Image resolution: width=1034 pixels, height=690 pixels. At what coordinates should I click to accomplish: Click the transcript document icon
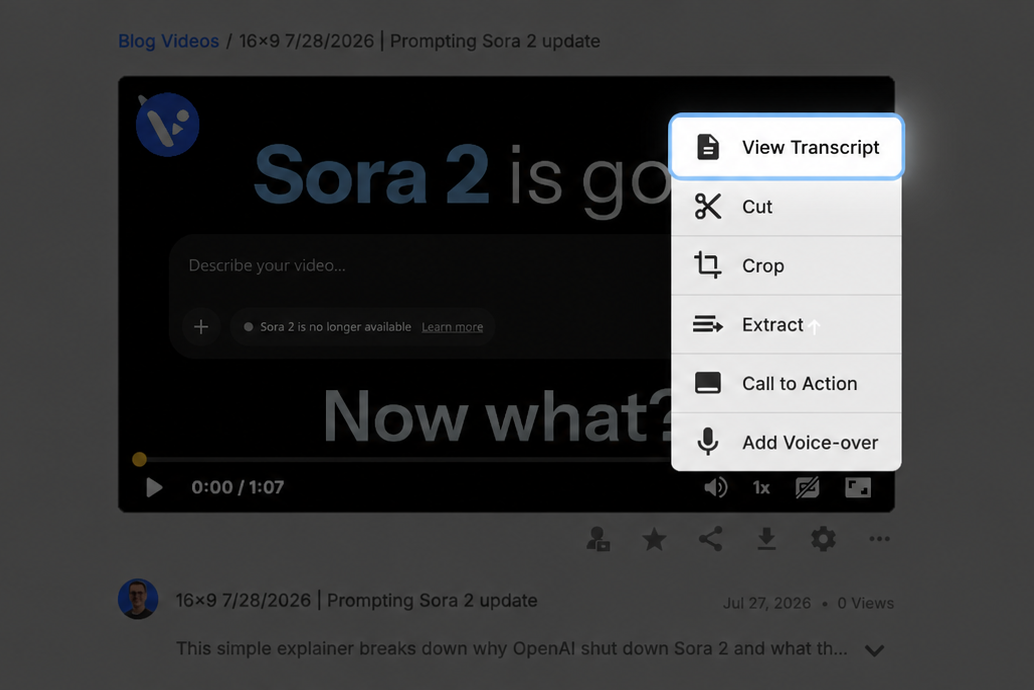[708, 146]
